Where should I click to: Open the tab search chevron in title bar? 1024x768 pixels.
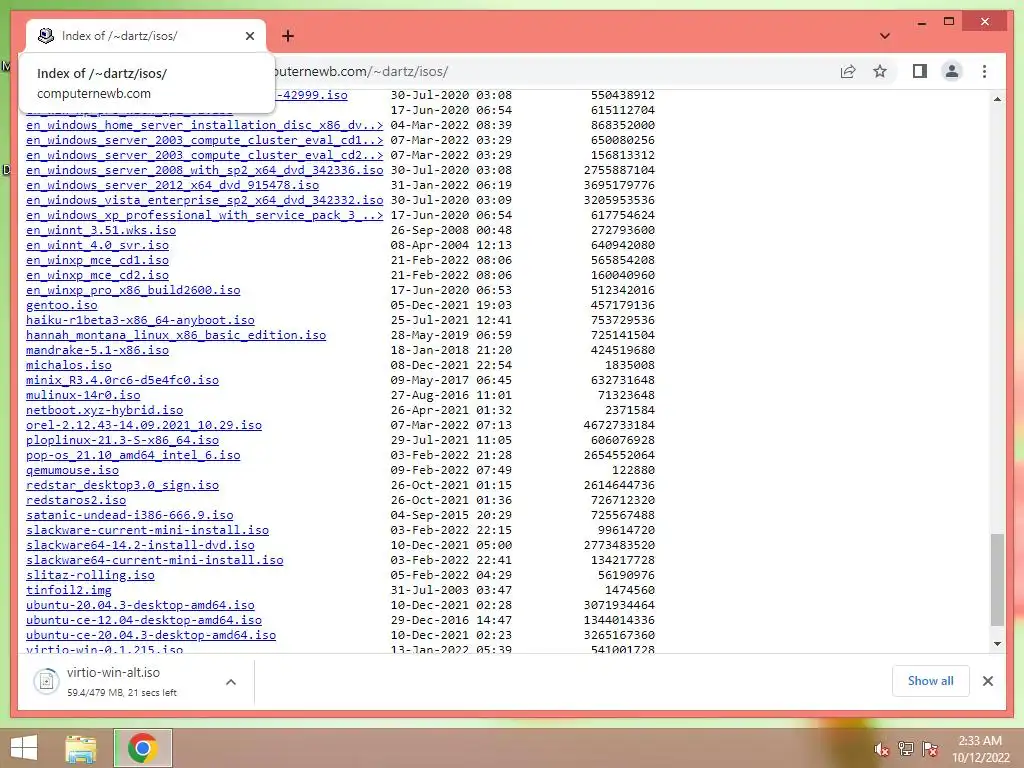(885, 36)
